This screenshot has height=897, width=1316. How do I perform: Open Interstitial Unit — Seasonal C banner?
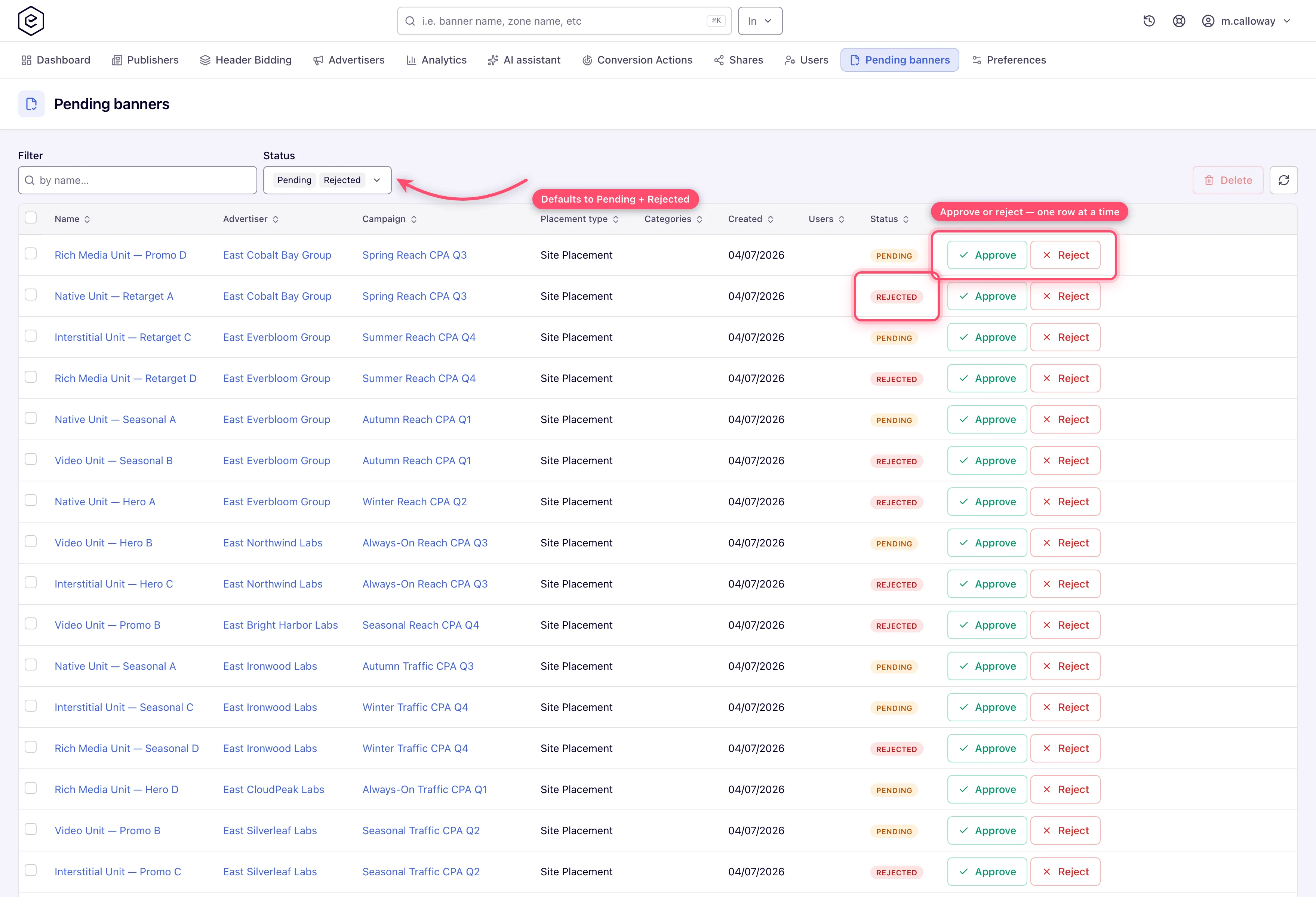point(124,708)
